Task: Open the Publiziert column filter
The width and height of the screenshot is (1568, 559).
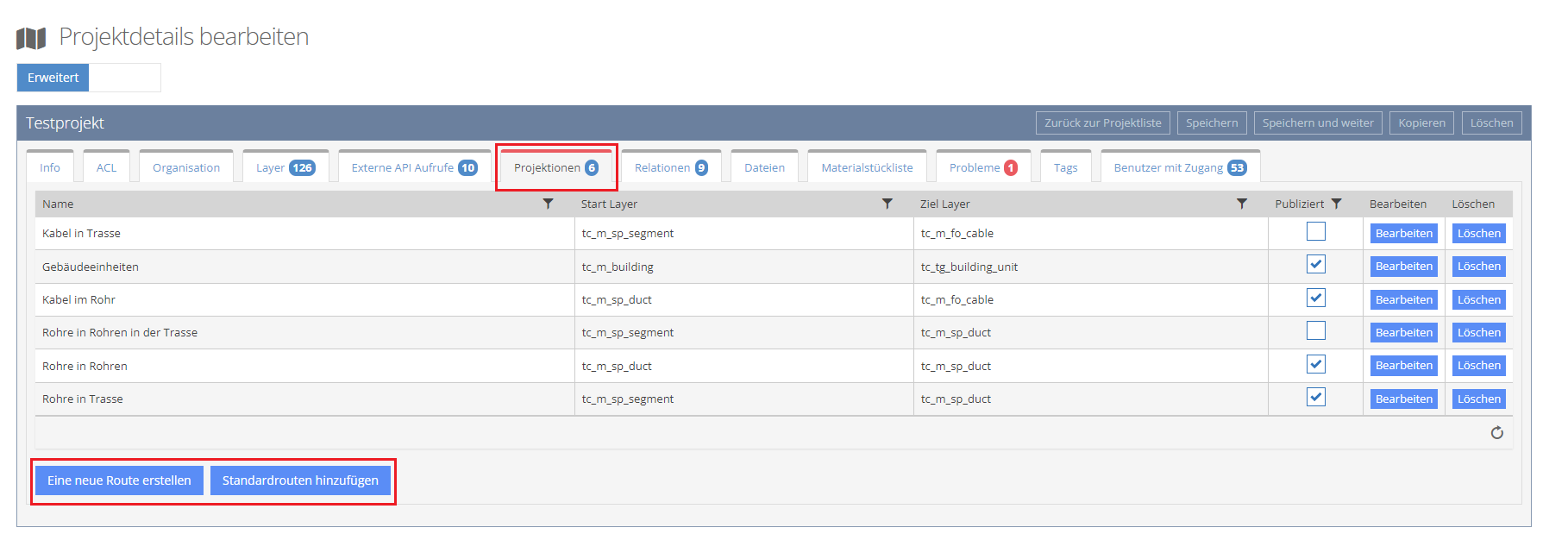Action: point(1336,204)
